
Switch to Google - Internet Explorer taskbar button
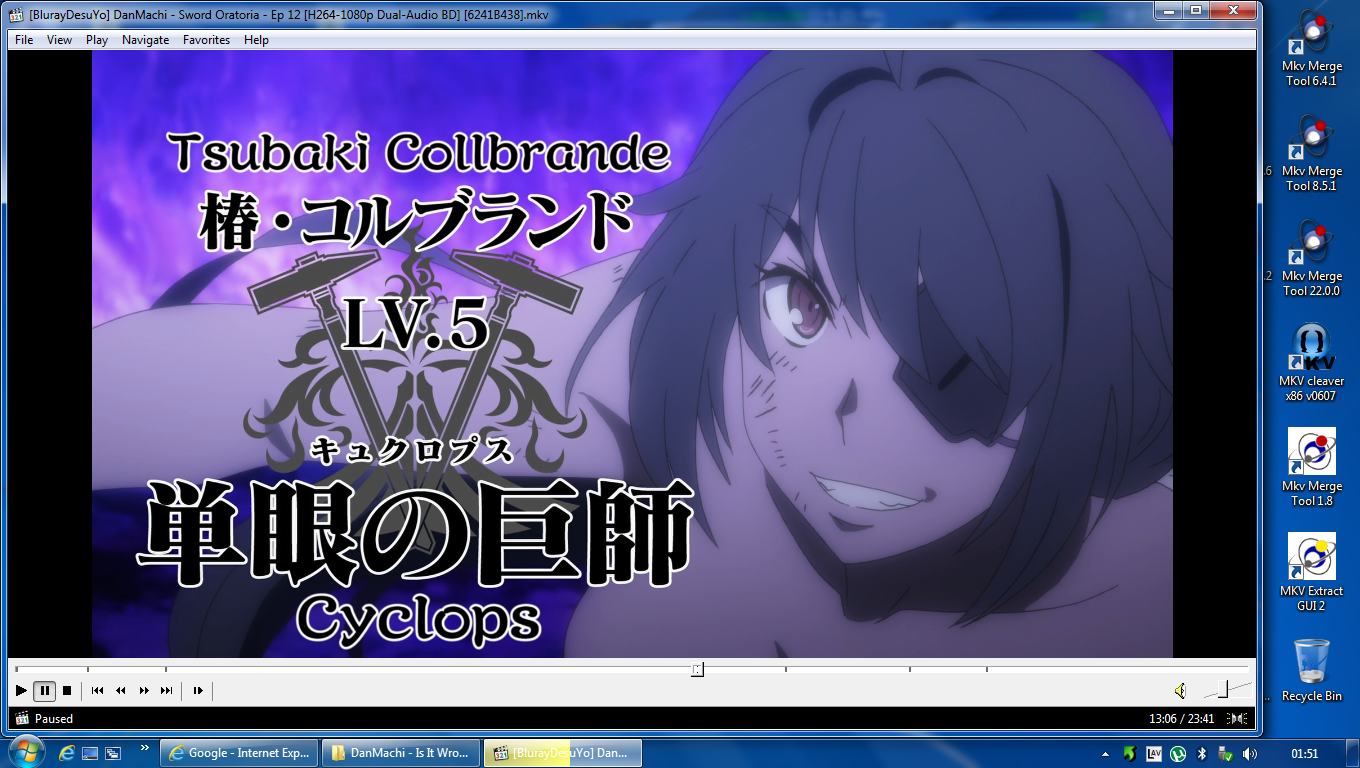241,753
